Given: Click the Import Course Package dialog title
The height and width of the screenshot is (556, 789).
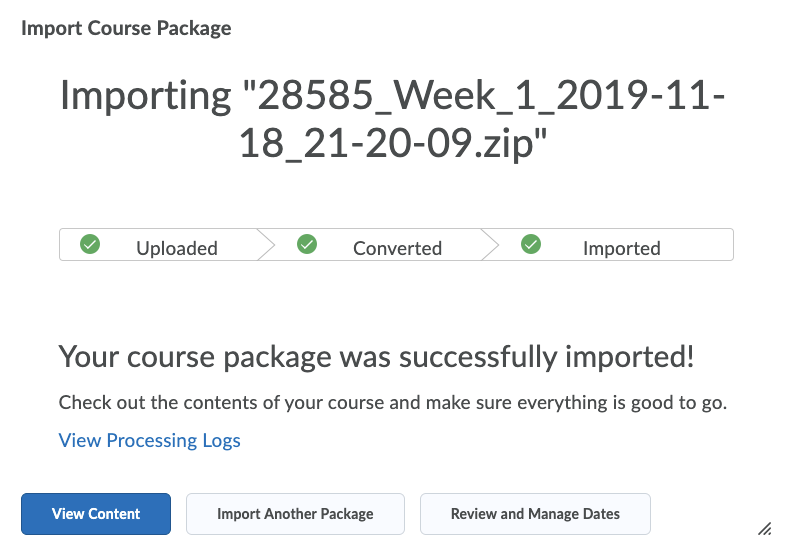Looking at the screenshot, I should click(126, 28).
